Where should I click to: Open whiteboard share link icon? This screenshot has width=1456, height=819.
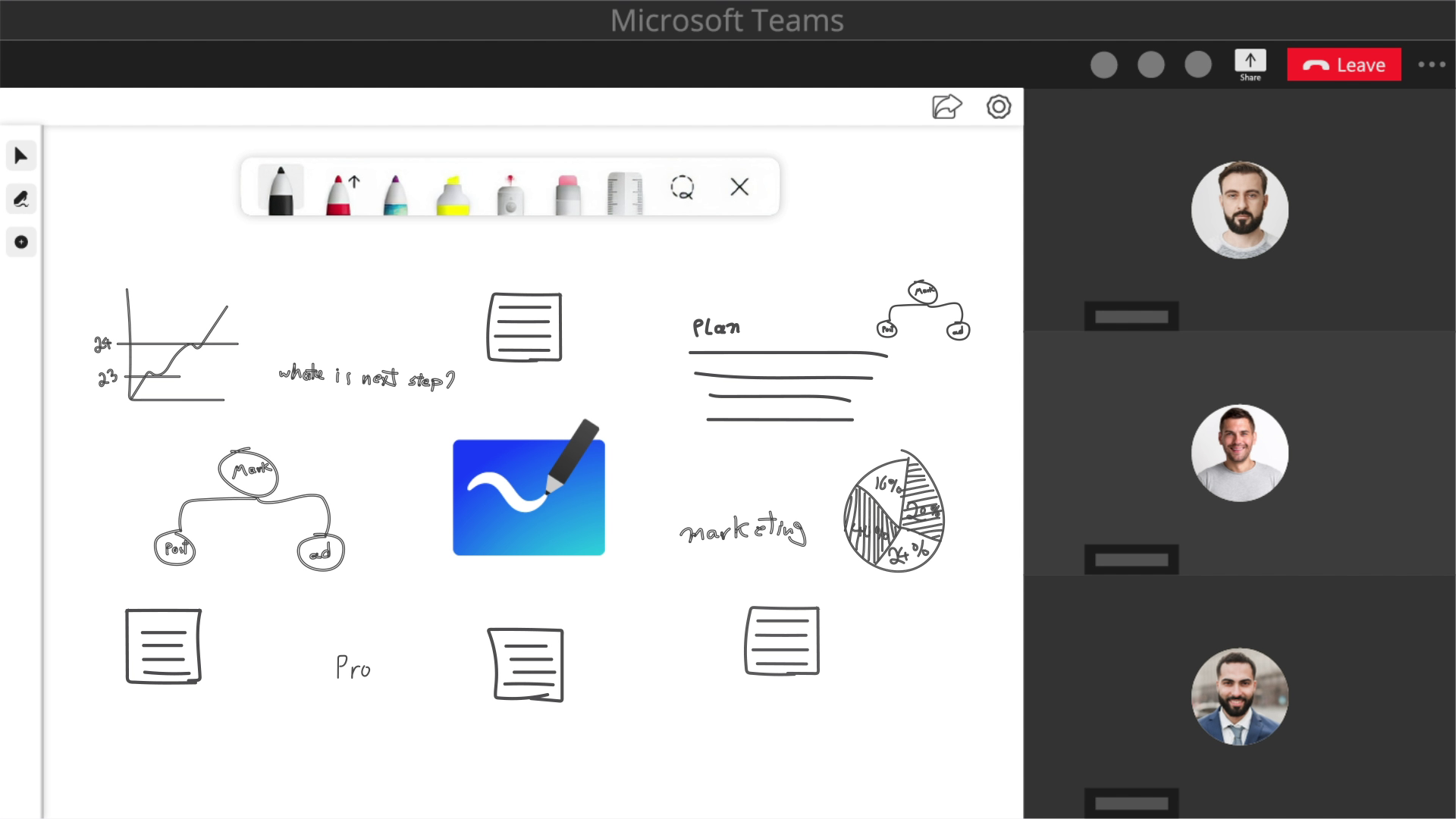coord(946,107)
